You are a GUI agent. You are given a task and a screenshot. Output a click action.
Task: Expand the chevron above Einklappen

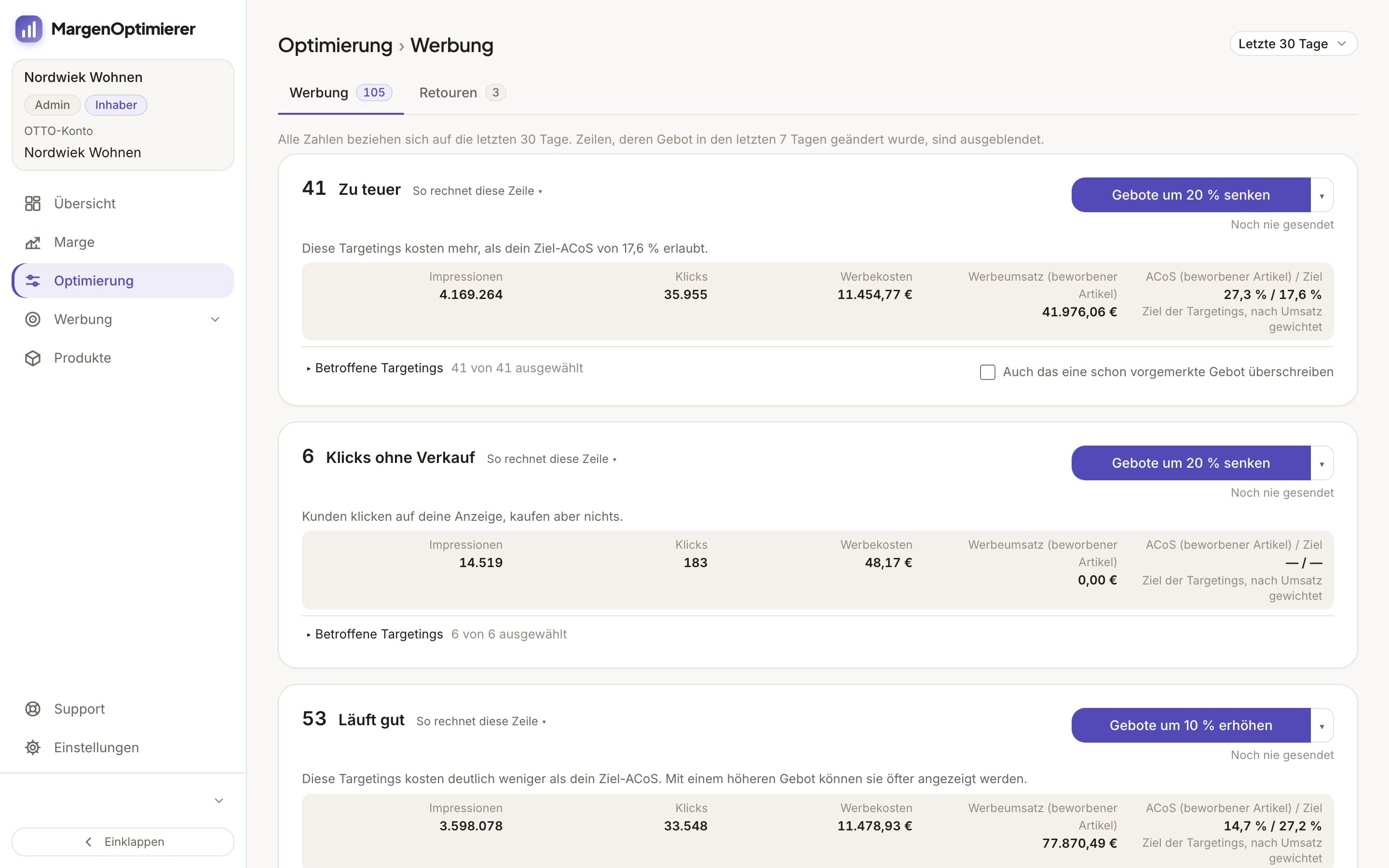click(218, 800)
